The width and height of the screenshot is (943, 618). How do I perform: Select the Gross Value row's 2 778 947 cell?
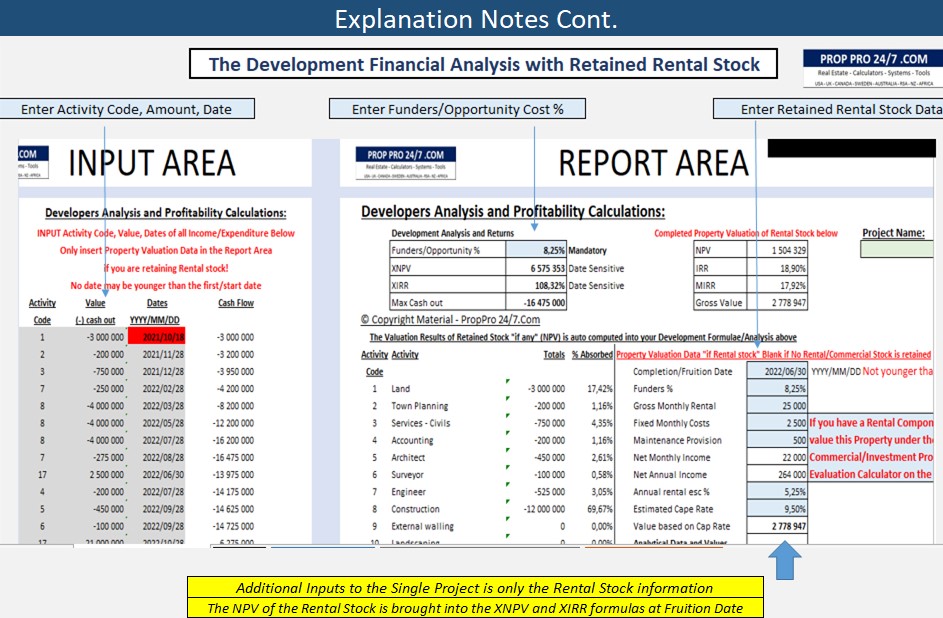point(777,303)
